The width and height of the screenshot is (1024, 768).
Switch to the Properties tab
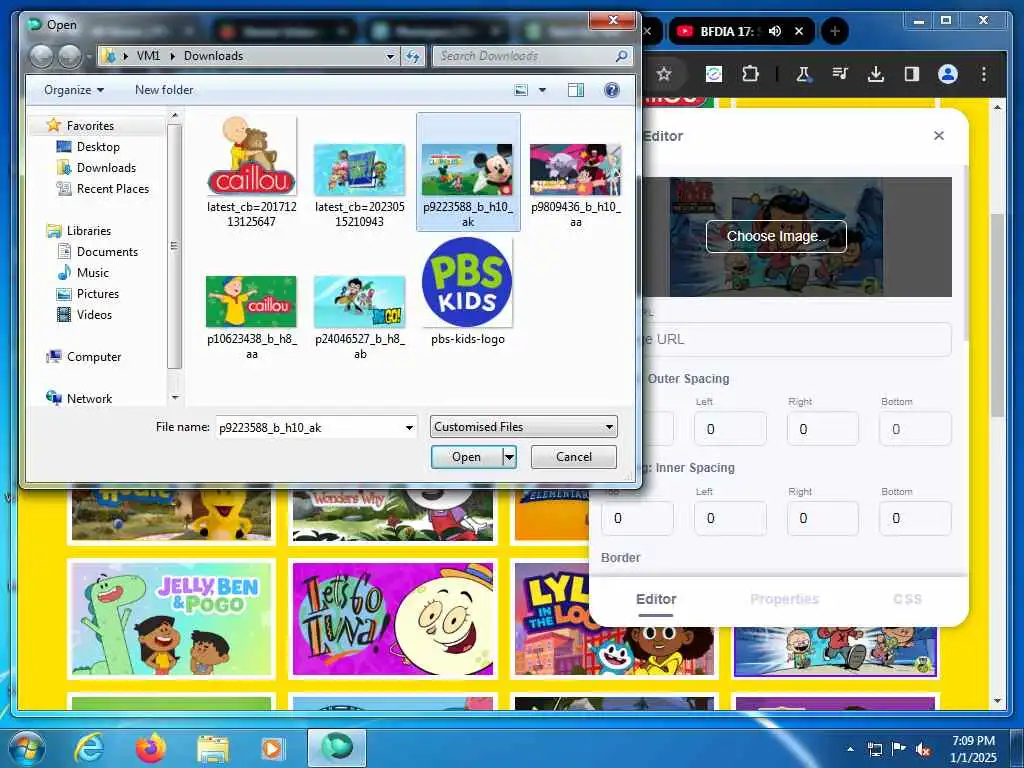coord(784,600)
